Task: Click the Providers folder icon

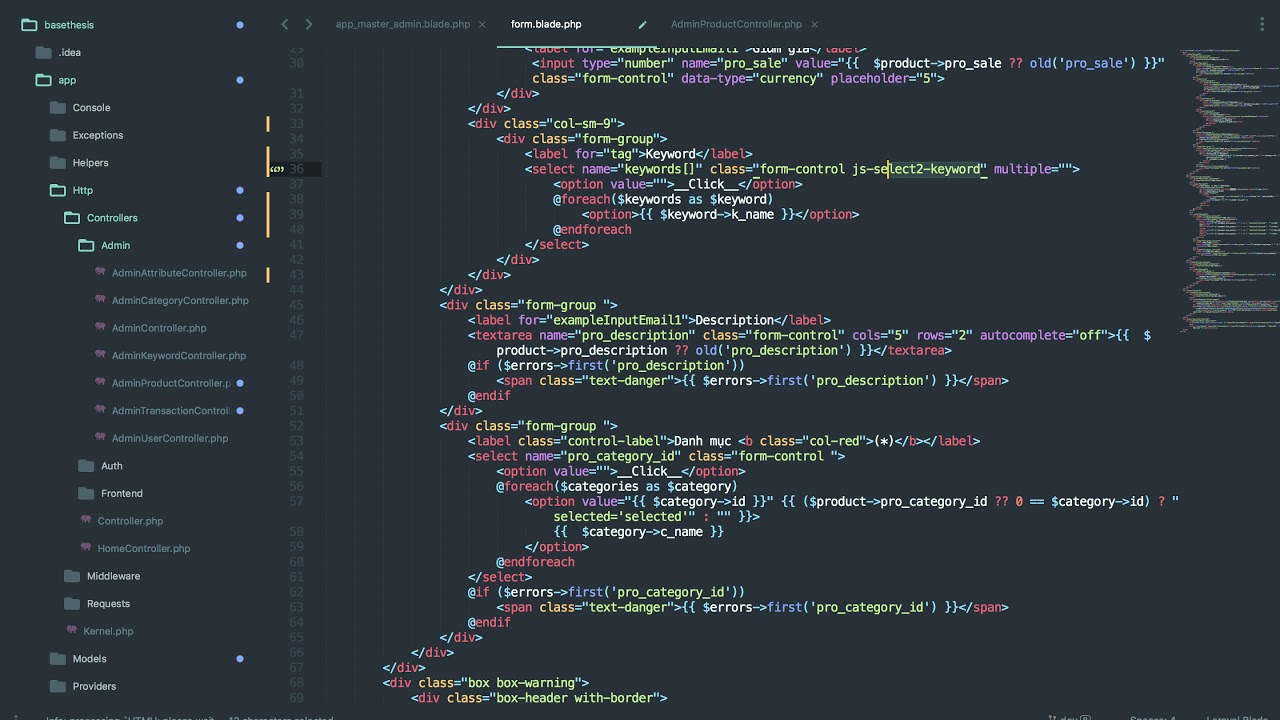Action: click(57, 686)
